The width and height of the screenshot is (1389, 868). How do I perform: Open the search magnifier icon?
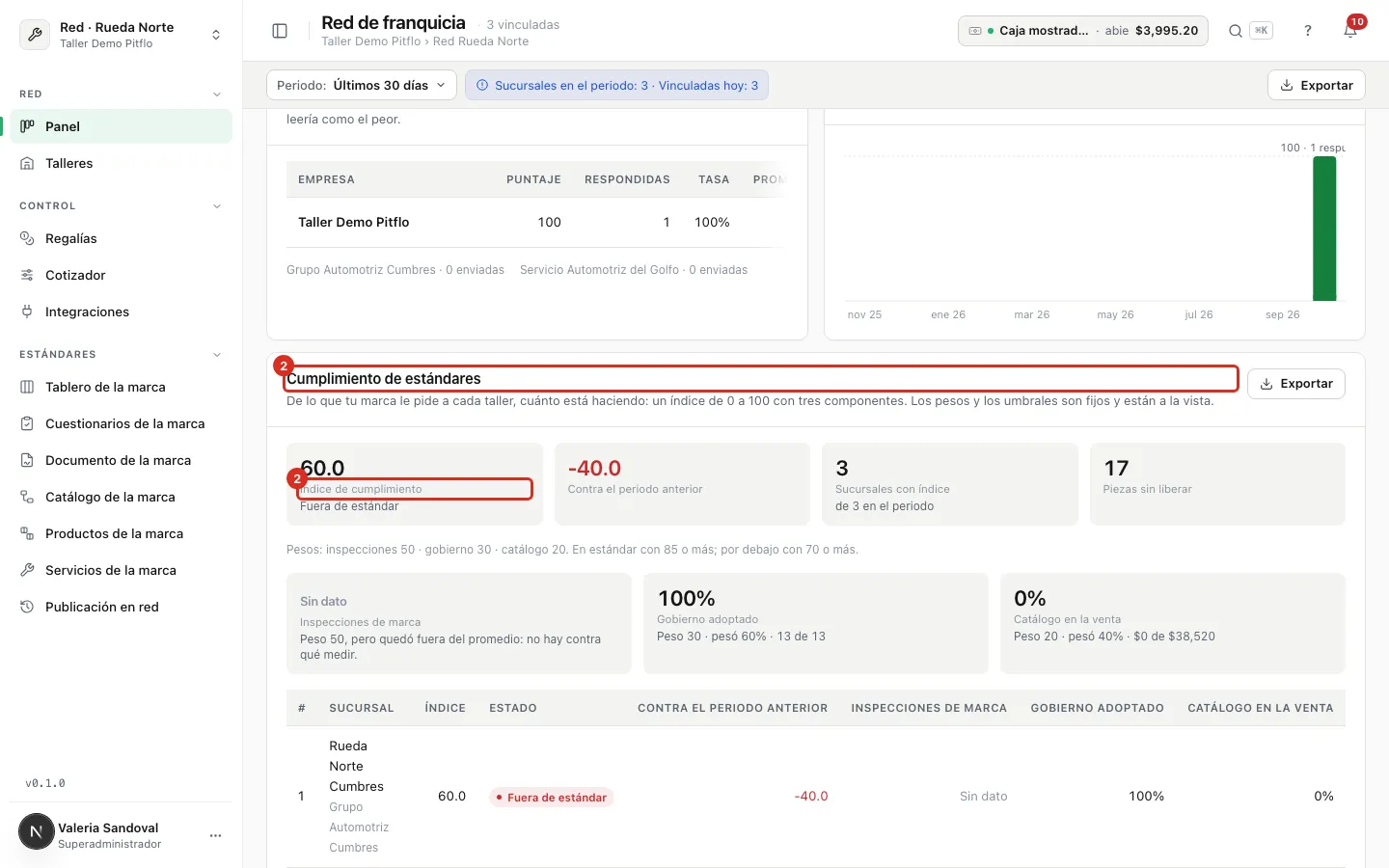click(x=1235, y=31)
